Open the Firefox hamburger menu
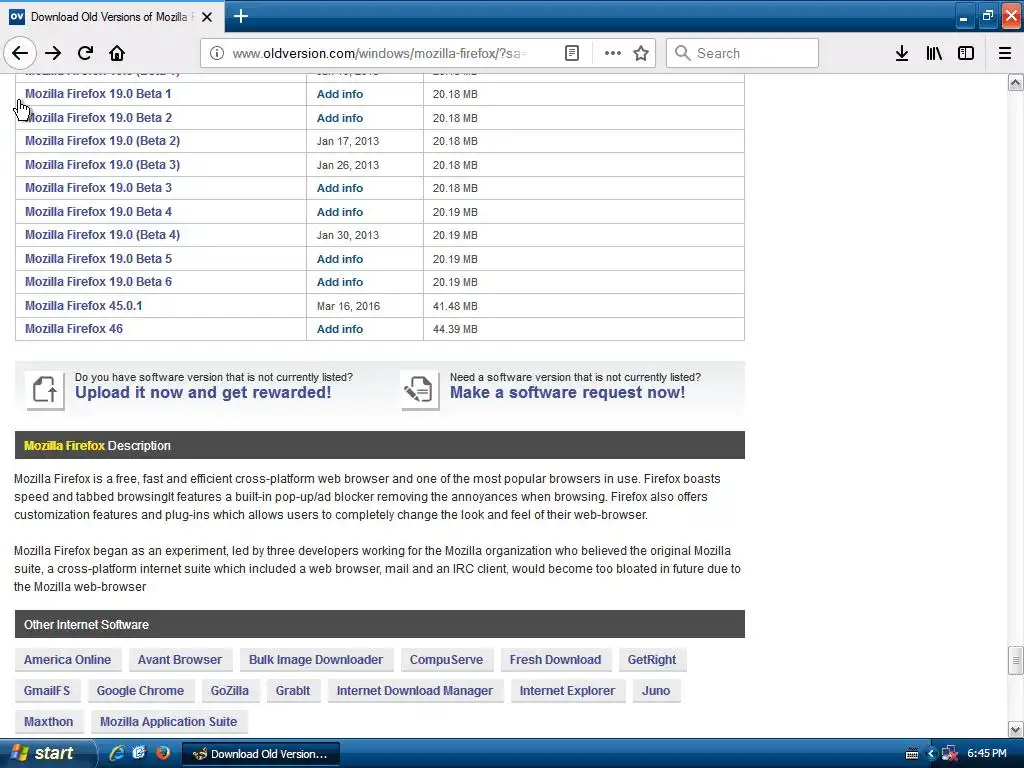Viewport: 1024px width, 768px height. pos(1005,53)
